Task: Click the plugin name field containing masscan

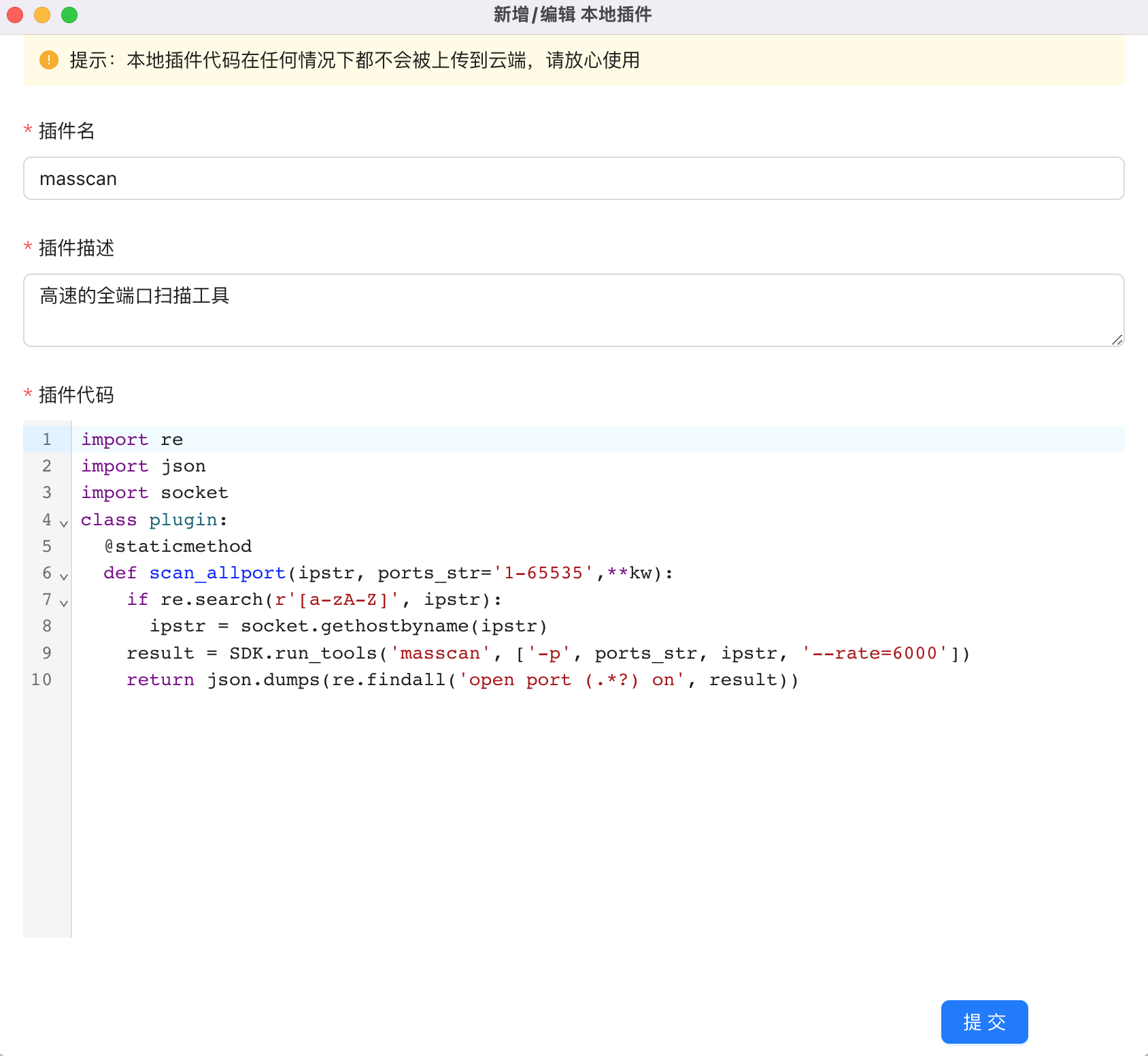Action: [573, 178]
